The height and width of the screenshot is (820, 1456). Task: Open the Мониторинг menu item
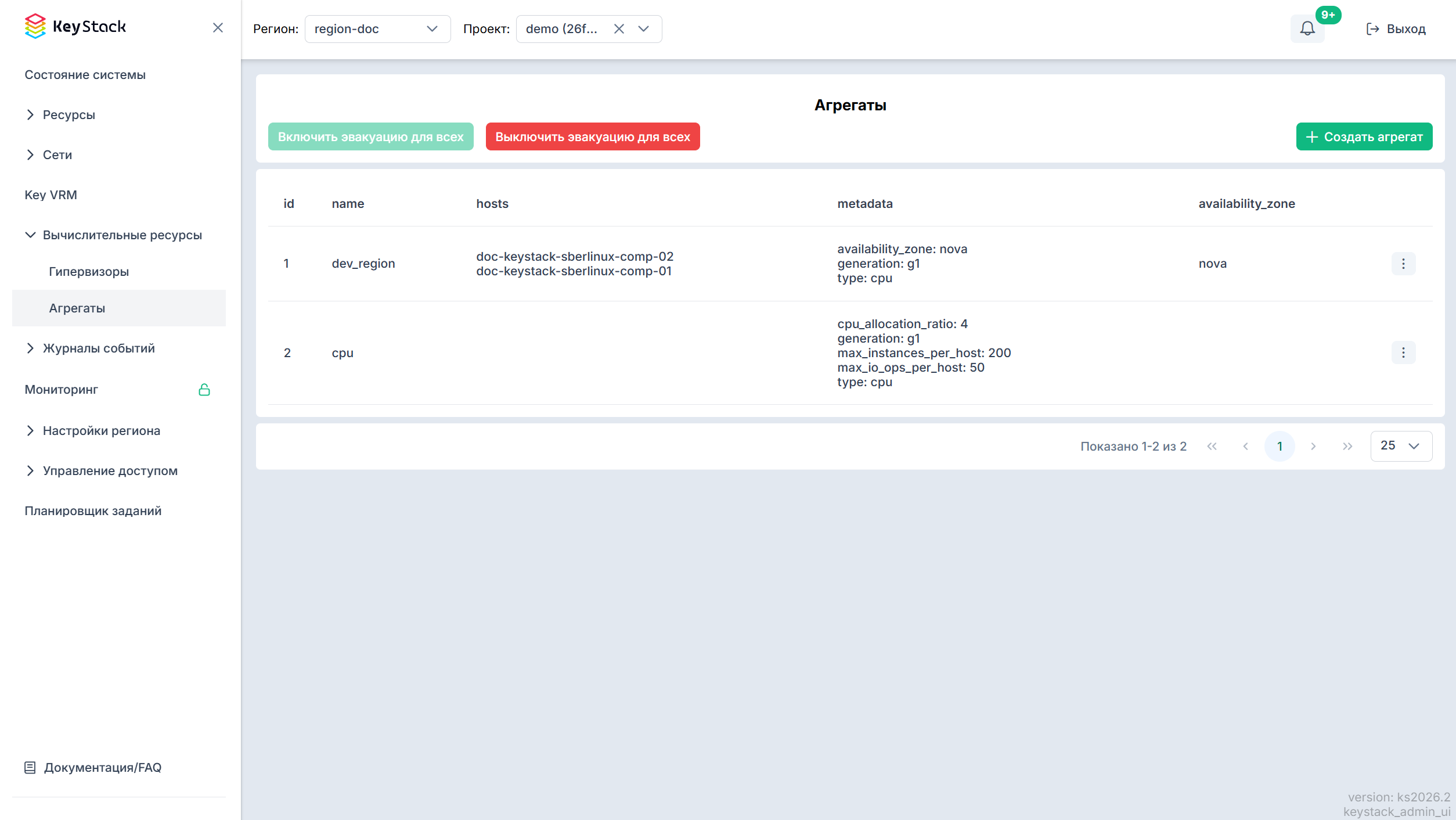[x=61, y=390]
